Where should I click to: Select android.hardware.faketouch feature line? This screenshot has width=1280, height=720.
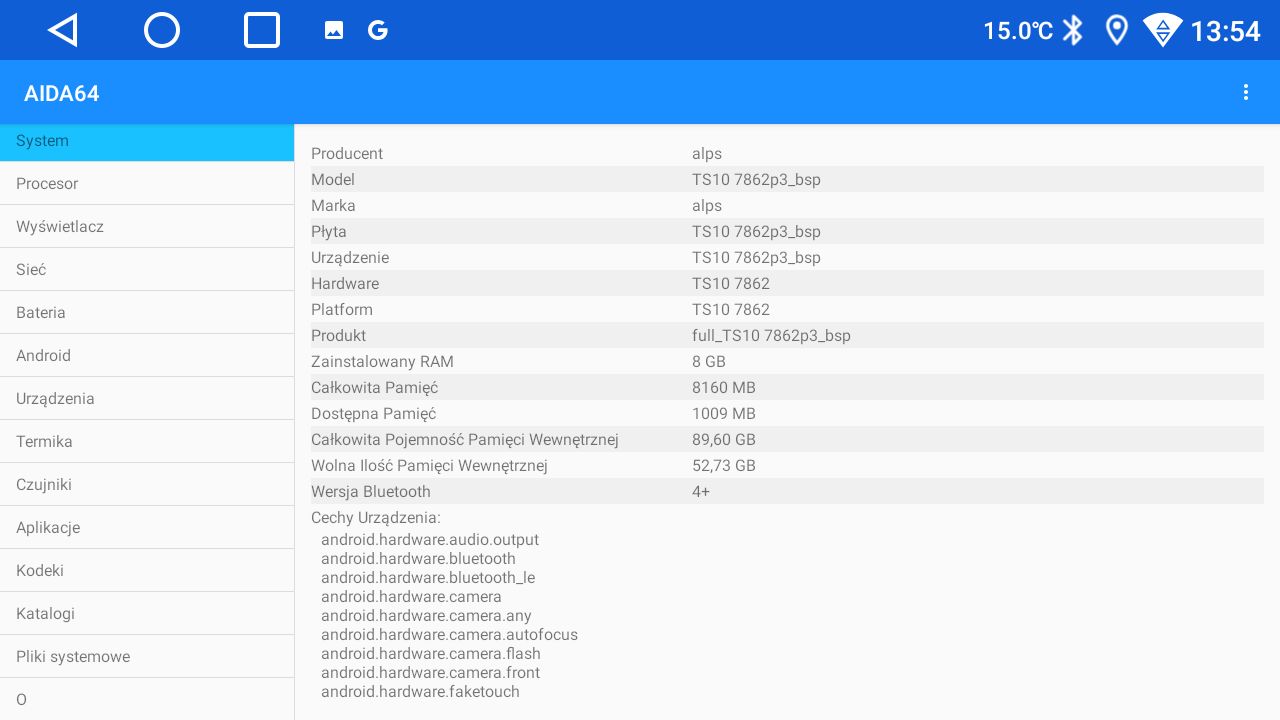coord(420,692)
